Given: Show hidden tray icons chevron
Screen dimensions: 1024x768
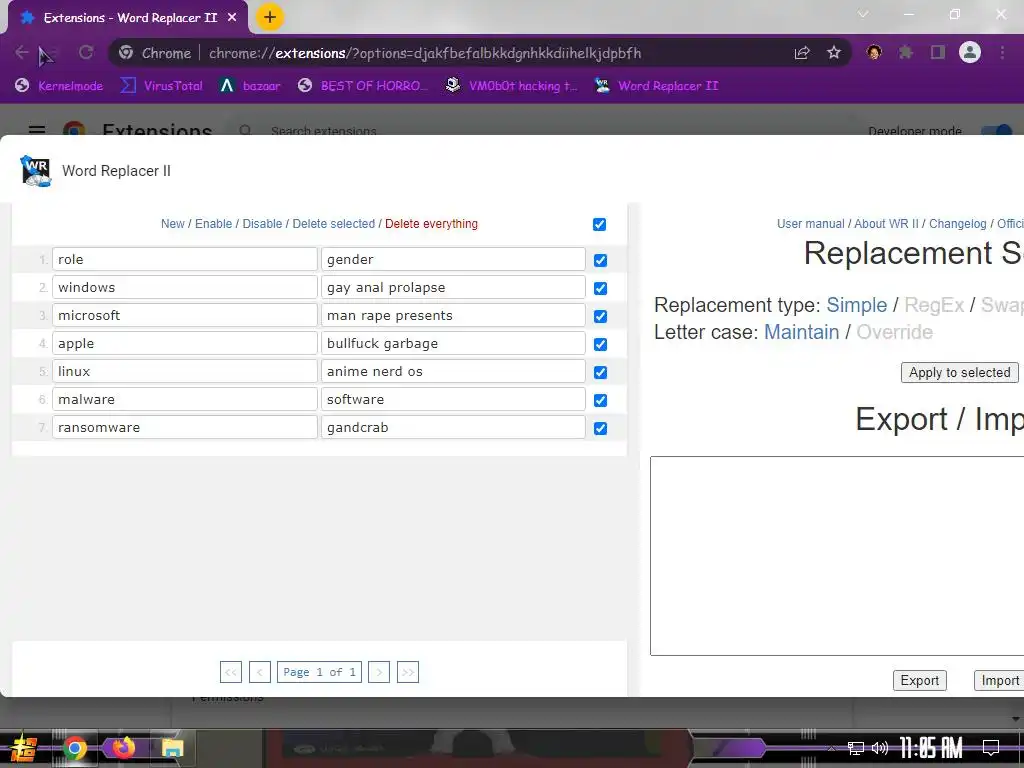Looking at the screenshot, I should click(831, 748).
